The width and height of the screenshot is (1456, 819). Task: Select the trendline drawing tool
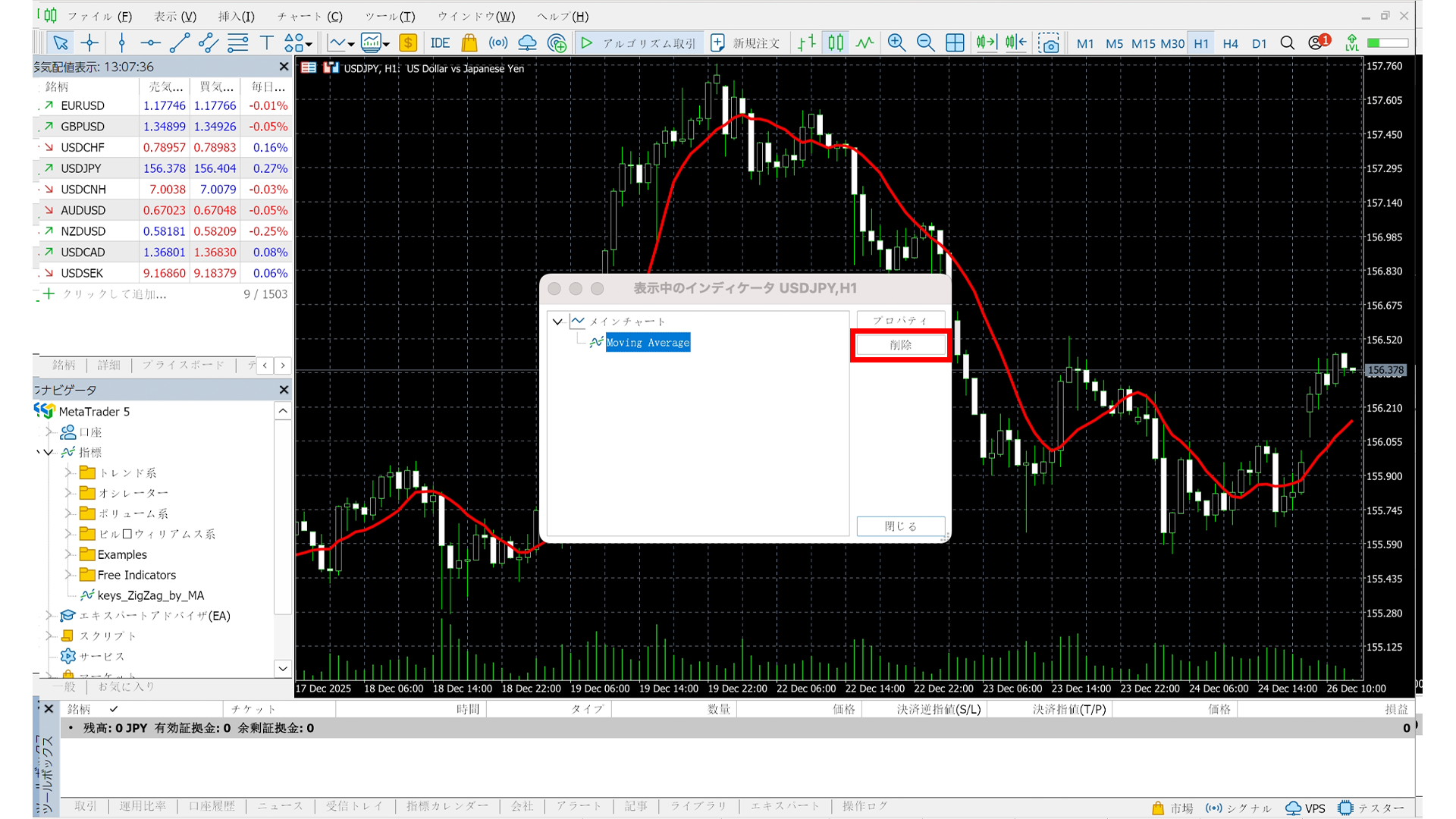(179, 42)
